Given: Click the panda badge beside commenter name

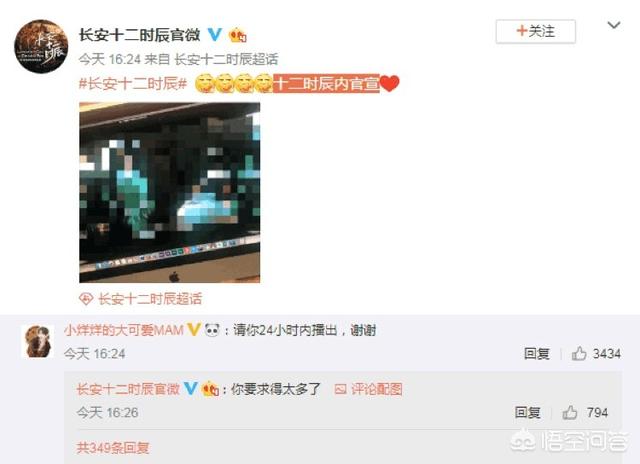Looking at the screenshot, I should (212, 329).
